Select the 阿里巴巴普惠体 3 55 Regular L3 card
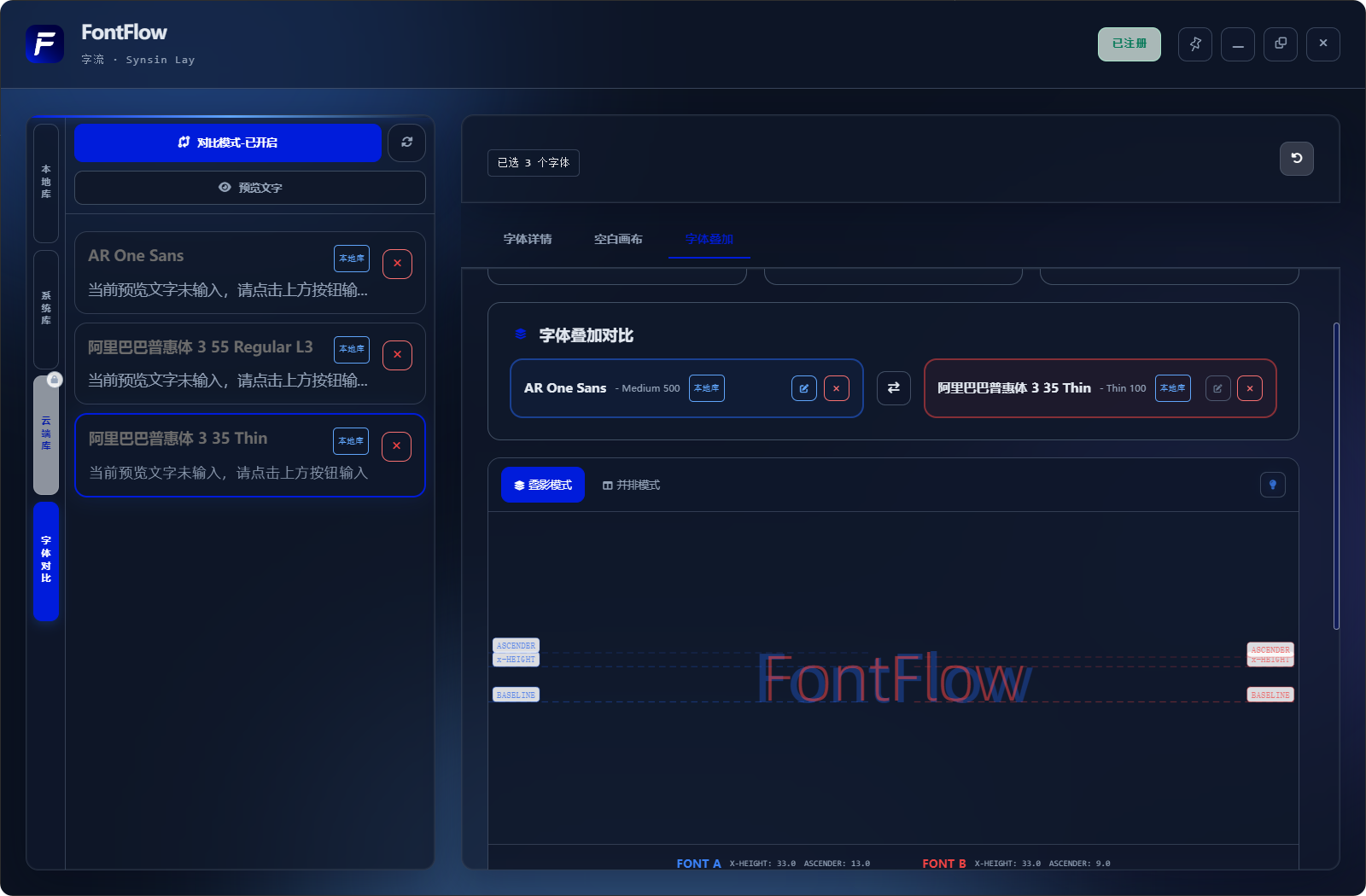Image resolution: width=1366 pixels, height=896 pixels. (250, 364)
